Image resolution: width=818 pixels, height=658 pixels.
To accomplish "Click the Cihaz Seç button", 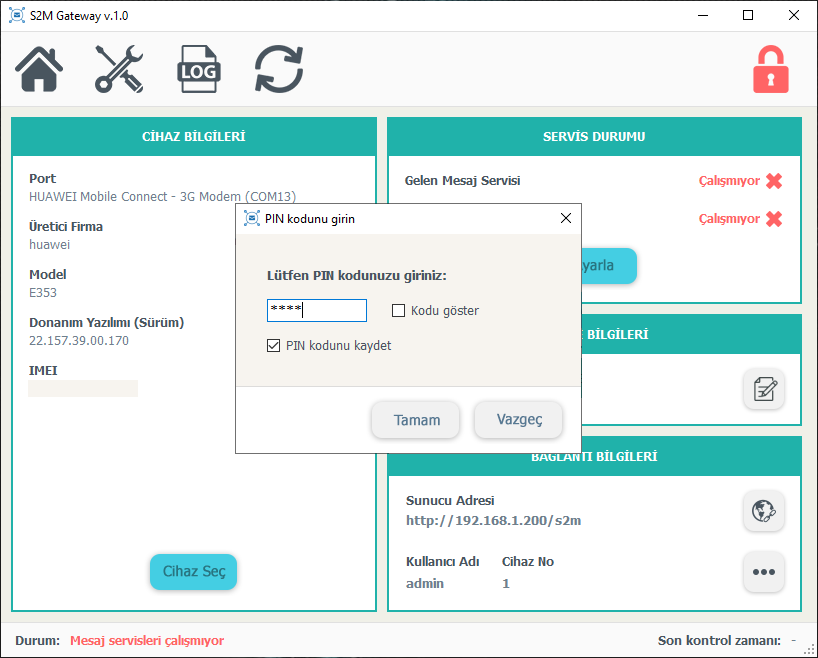I will [x=193, y=571].
